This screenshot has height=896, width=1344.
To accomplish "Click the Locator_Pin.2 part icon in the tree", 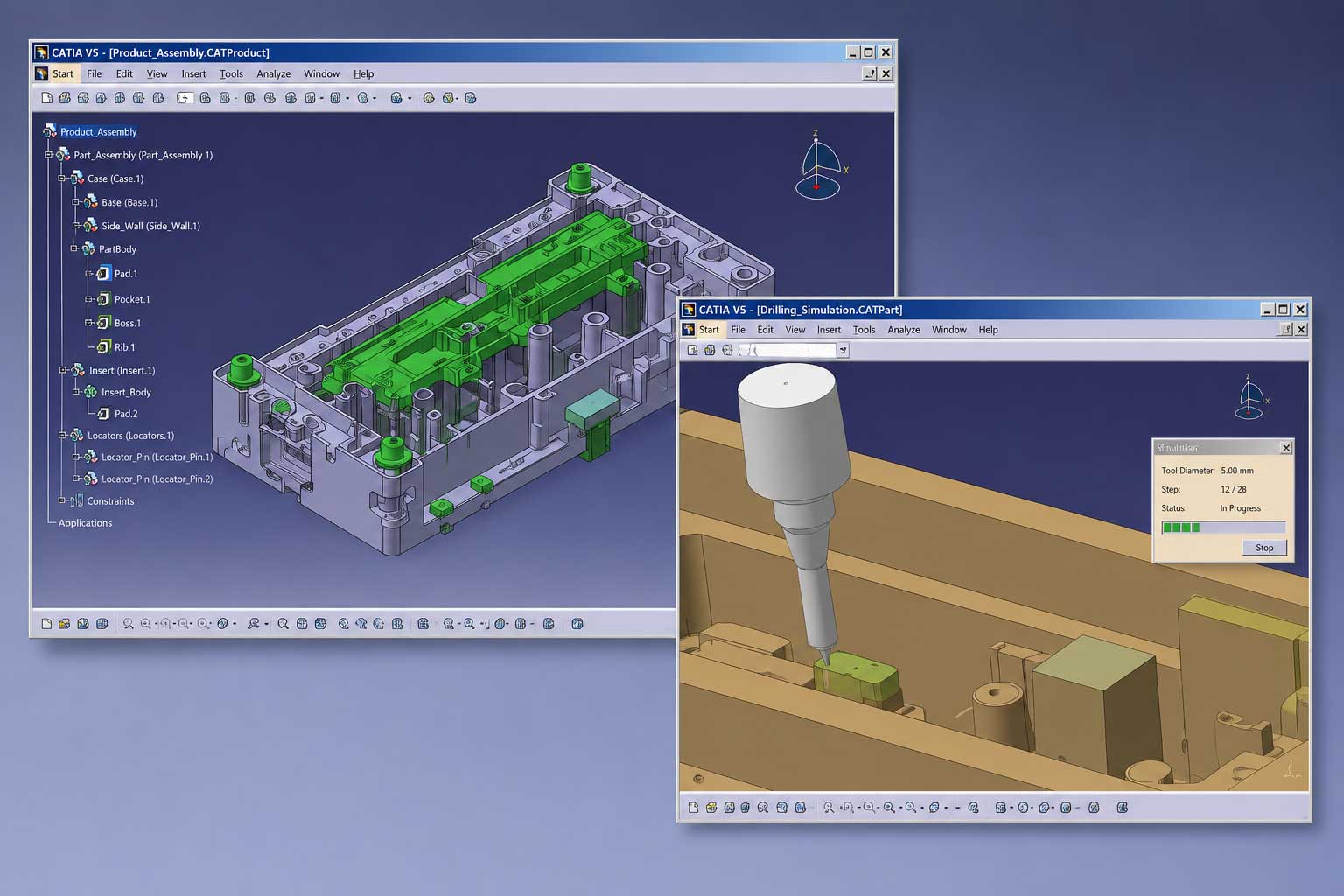I will click(90, 479).
